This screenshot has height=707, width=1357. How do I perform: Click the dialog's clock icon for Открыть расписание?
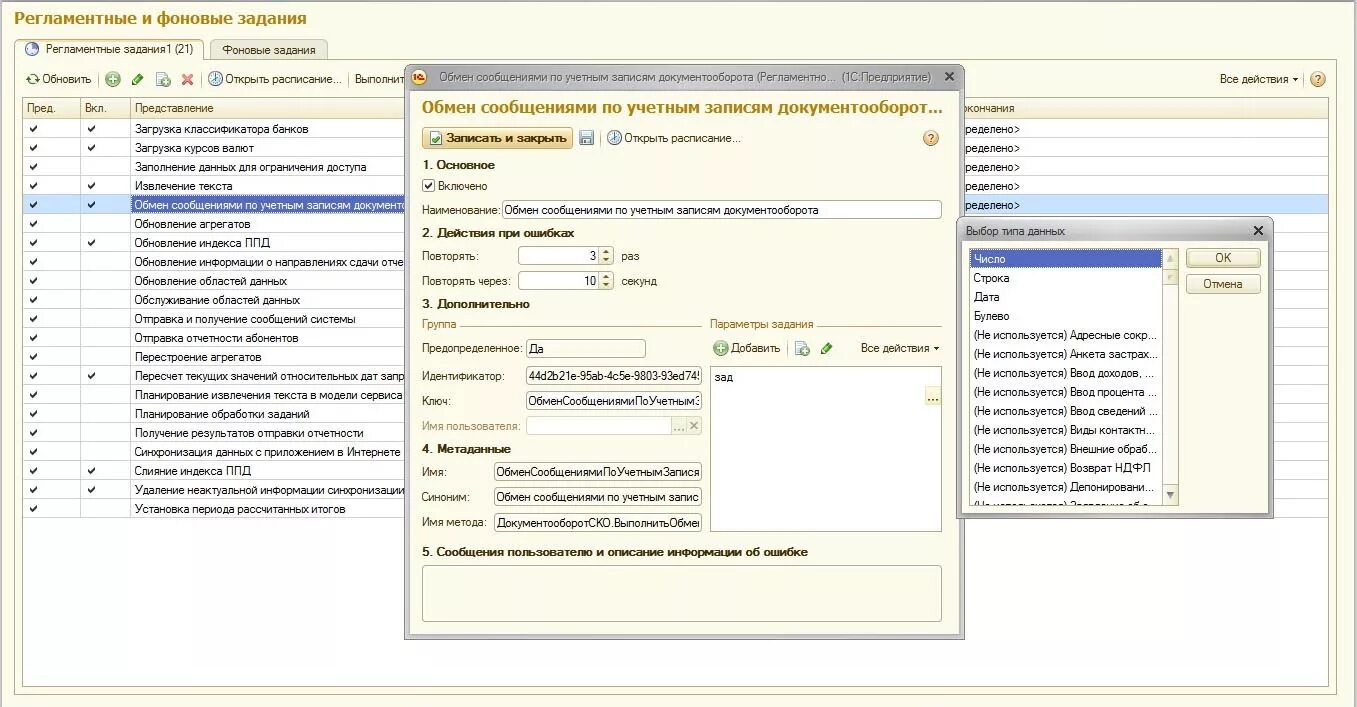tap(614, 138)
